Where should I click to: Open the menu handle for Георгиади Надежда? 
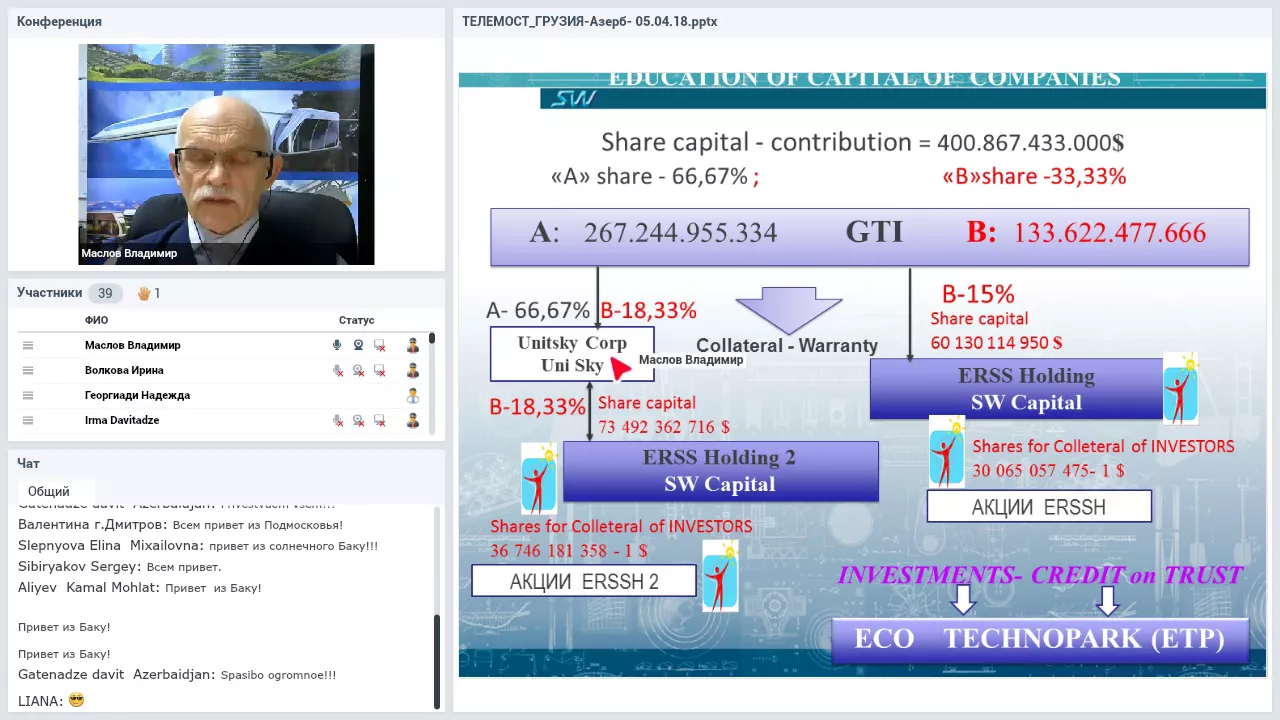pos(28,395)
